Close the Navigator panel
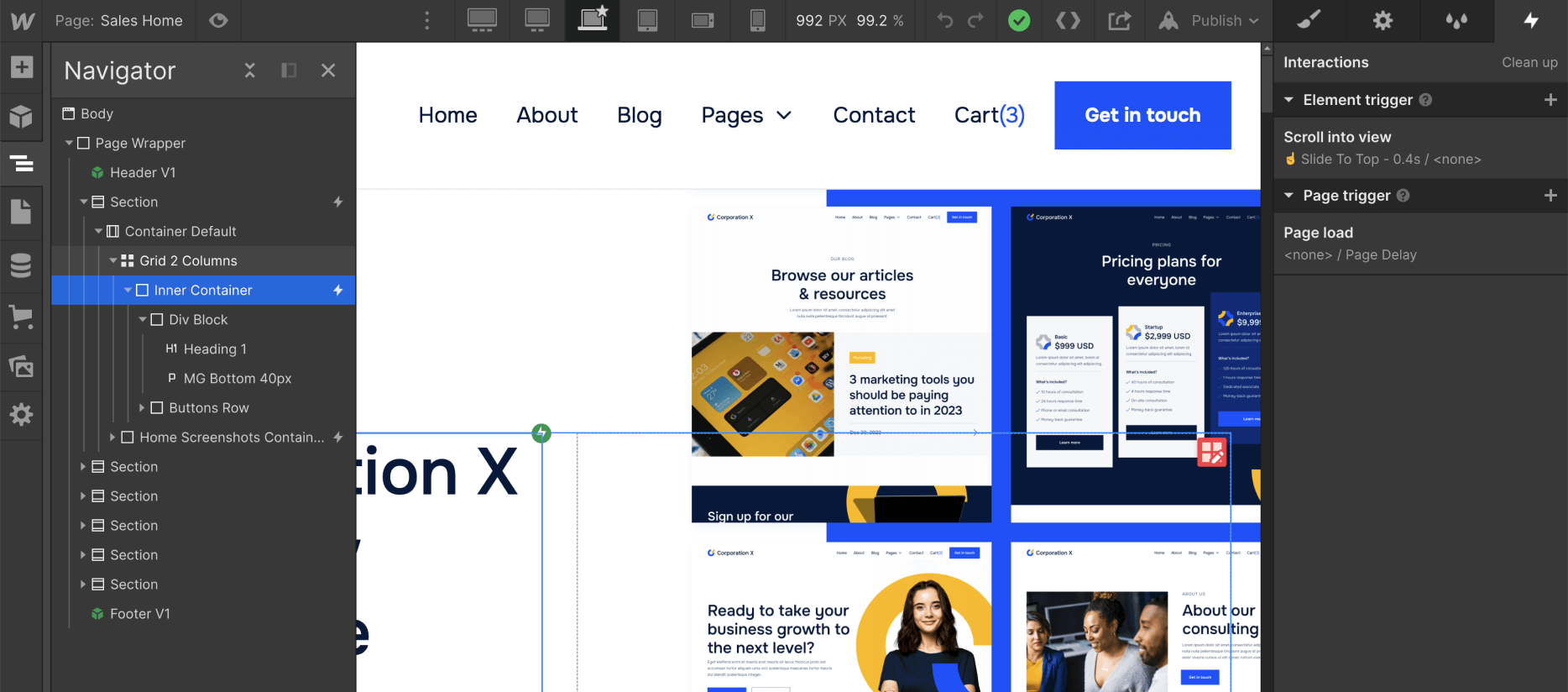The width and height of the screenshot is (1568, 692). click(x=328, y=71)
